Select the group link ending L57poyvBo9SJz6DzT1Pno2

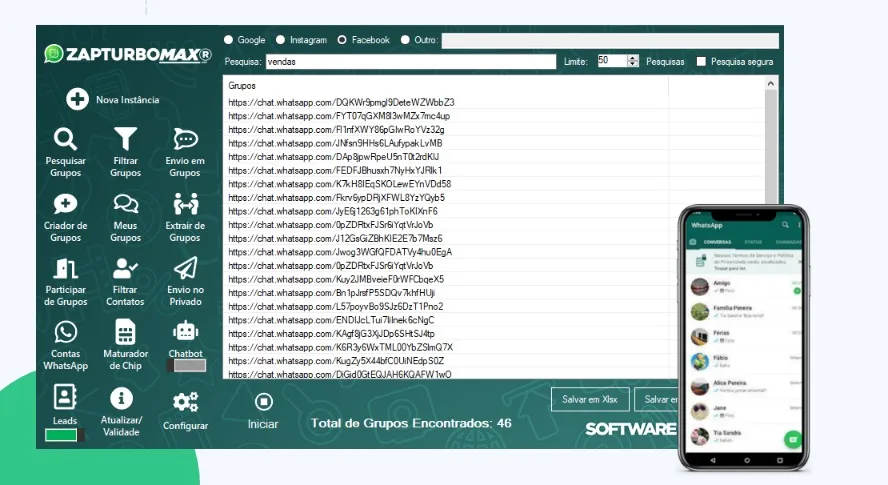coord(336,307)
